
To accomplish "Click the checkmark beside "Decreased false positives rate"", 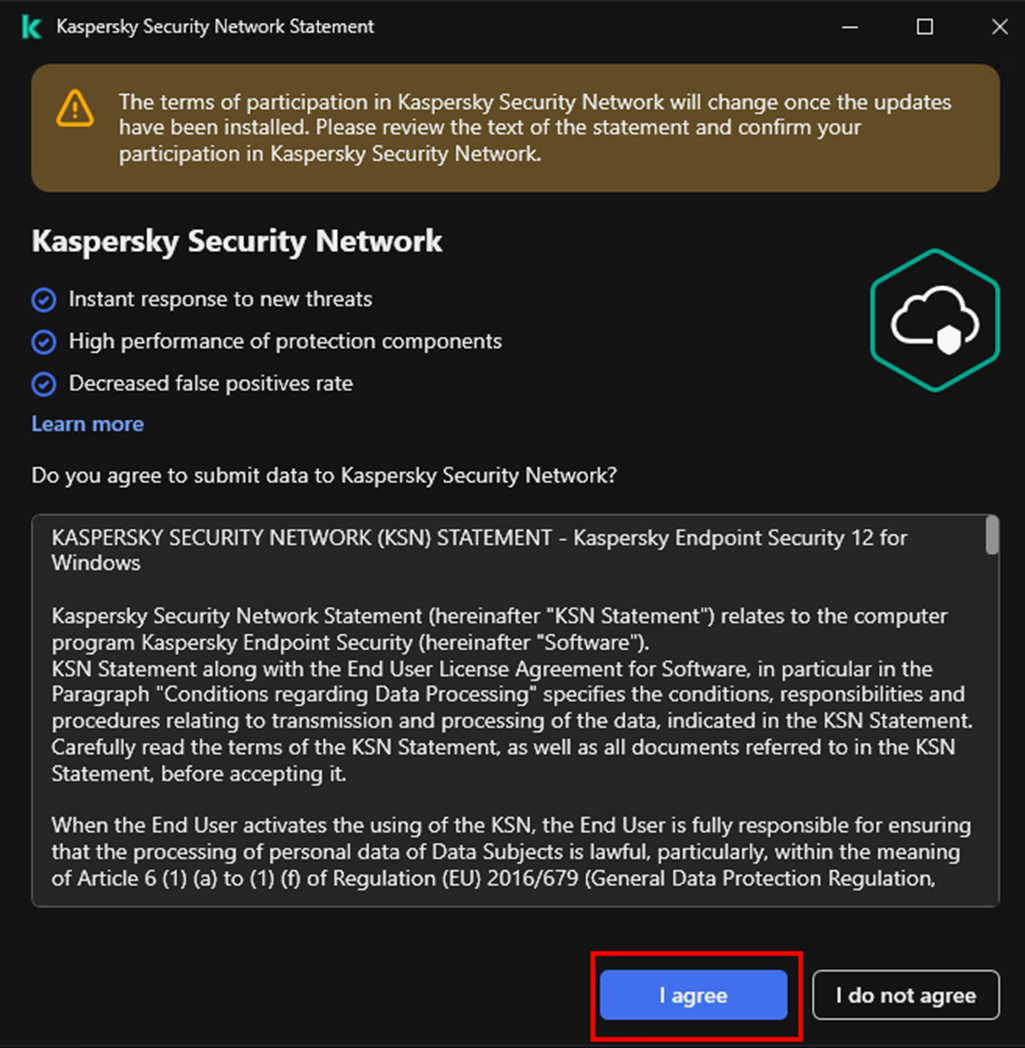I will pos(44,383).
